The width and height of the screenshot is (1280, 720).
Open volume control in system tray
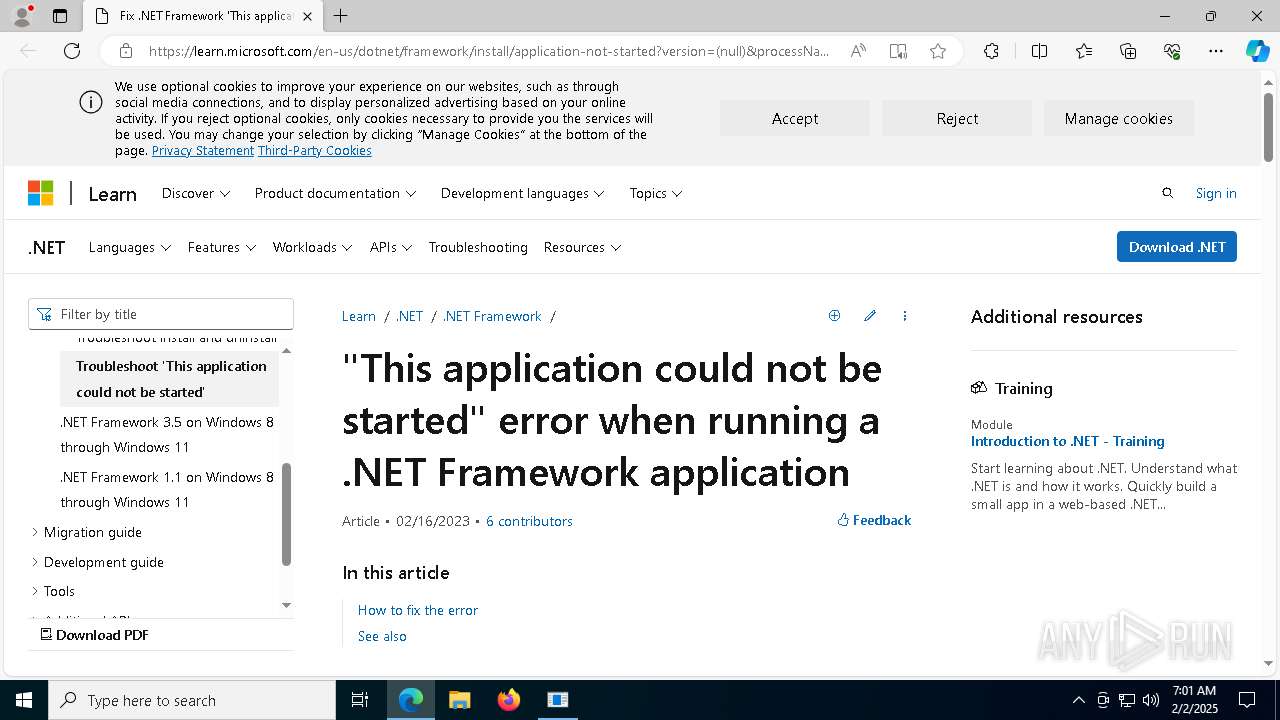tap(1150, 700)
